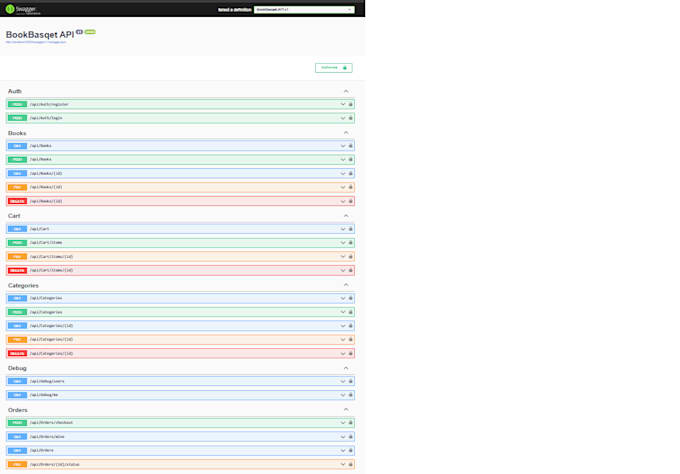Click the Cart section heading
The image size is (680, 474).
pyautogui.click(x=14, y=216)
